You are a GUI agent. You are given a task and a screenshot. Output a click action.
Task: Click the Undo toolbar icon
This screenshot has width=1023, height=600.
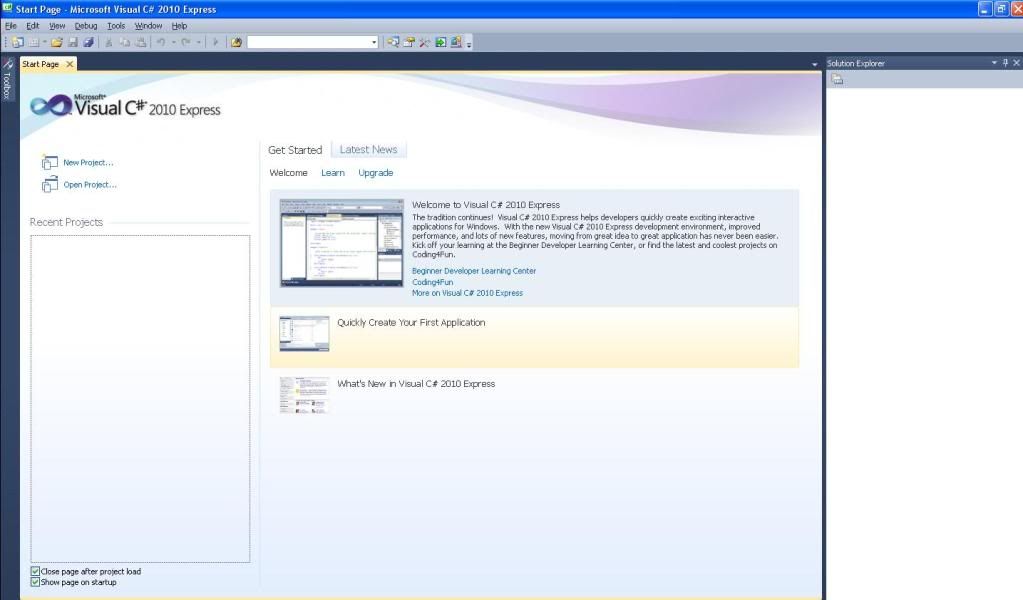tap(160, 42)
